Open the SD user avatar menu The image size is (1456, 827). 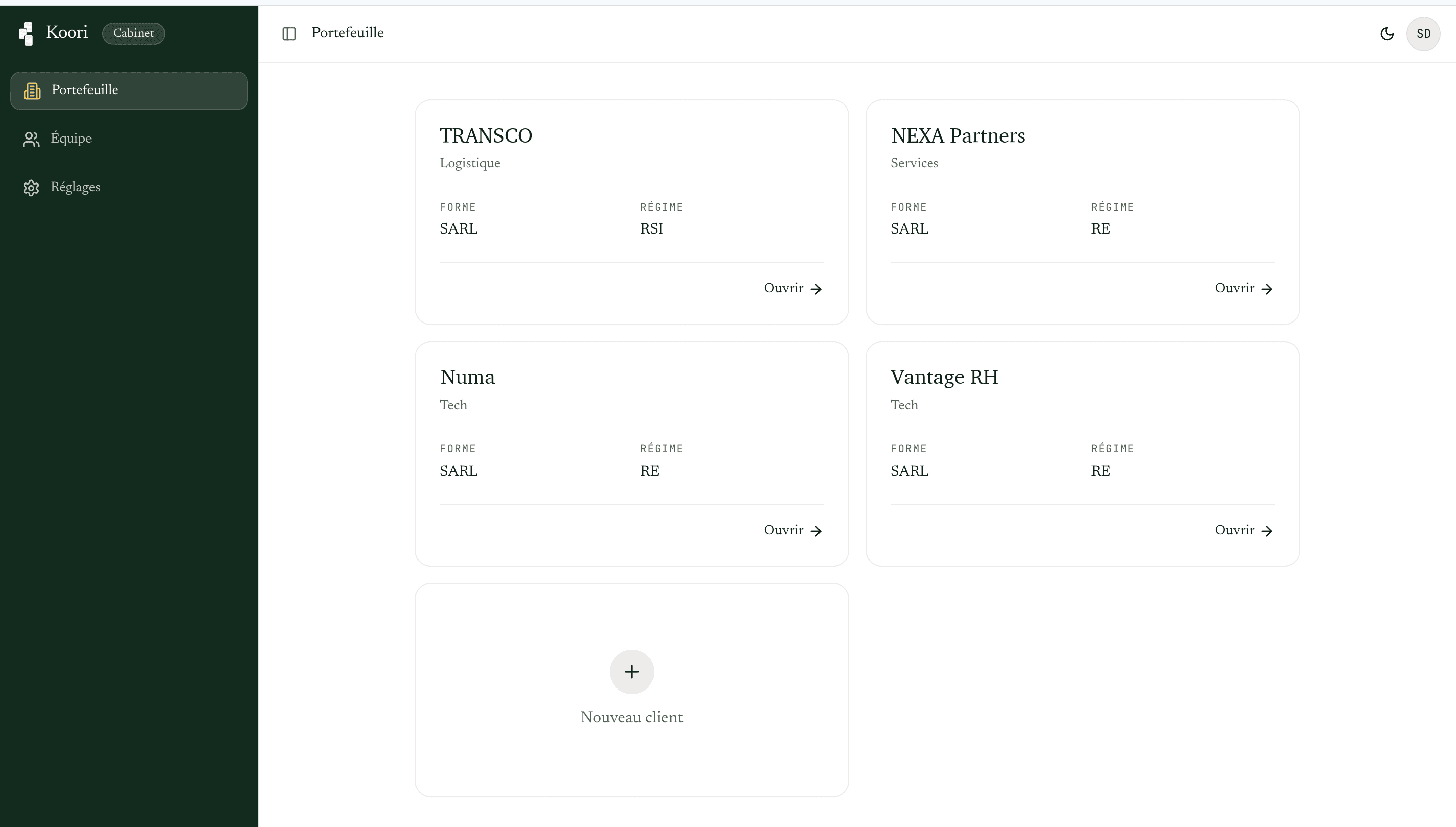[1423, 33]
